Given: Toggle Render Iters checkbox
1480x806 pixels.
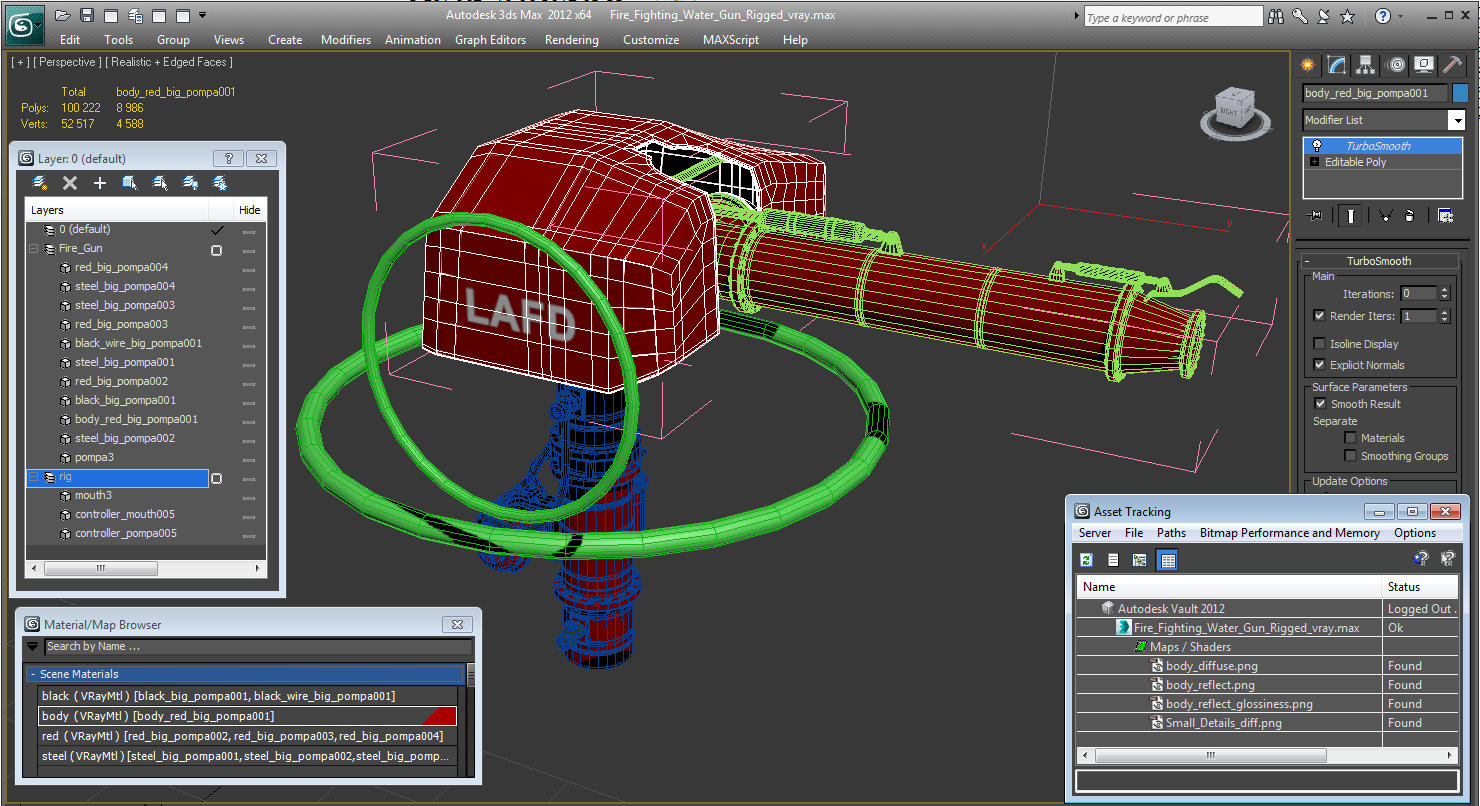Looking at the screenshot, I should [x=1319, y=316].
